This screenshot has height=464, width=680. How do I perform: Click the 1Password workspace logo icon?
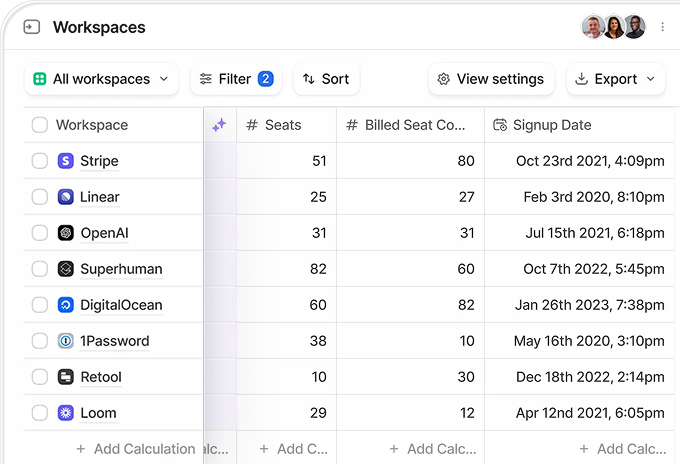(x=66, y=341)
